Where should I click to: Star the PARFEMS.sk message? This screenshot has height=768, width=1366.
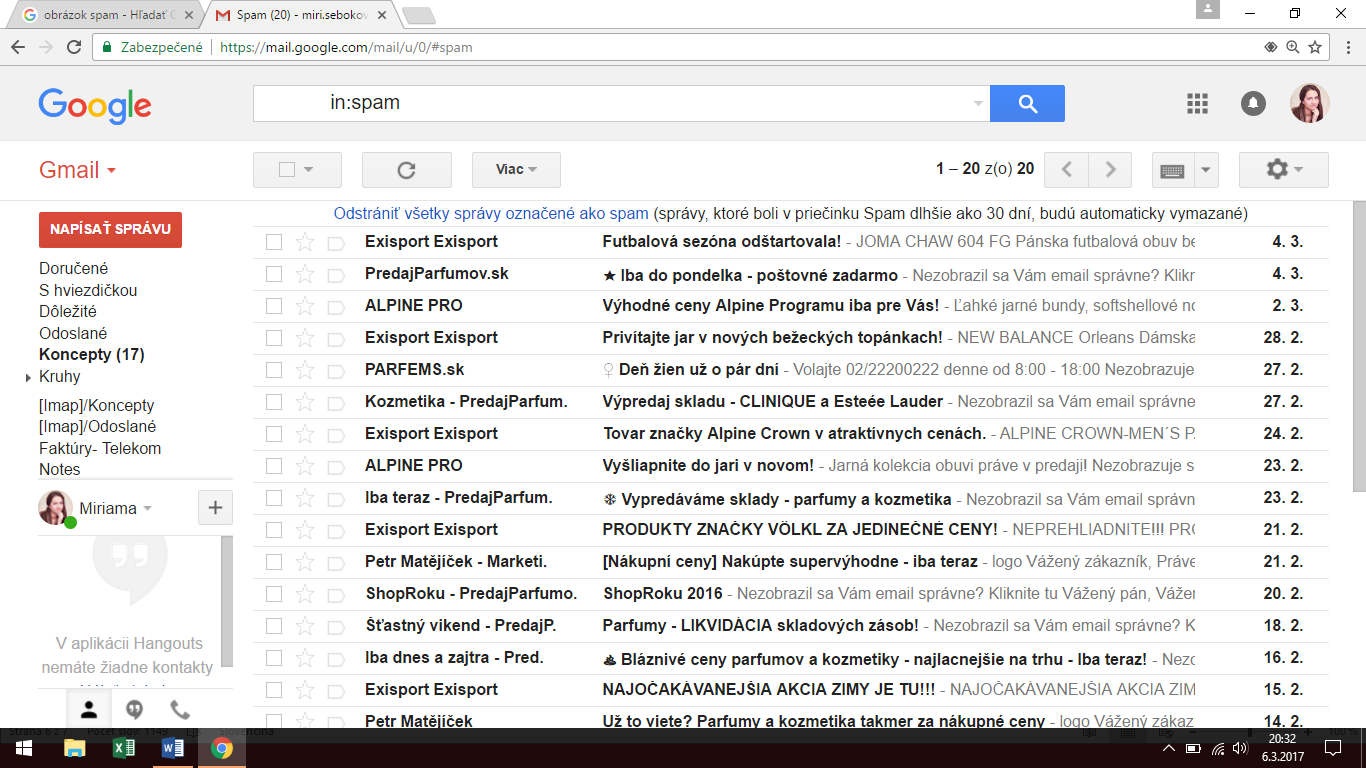tap(305, 369)
